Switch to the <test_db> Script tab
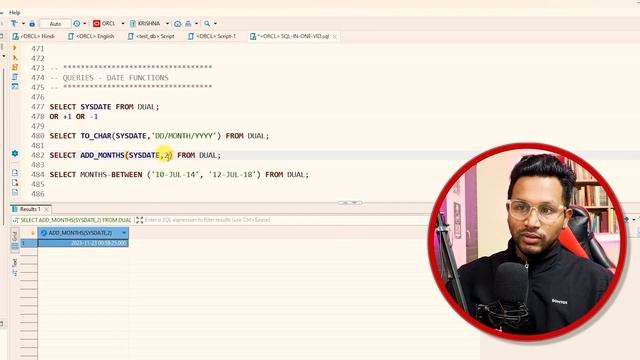The width and height of the screenshot is (640, 360). click(x=151, y=36)
